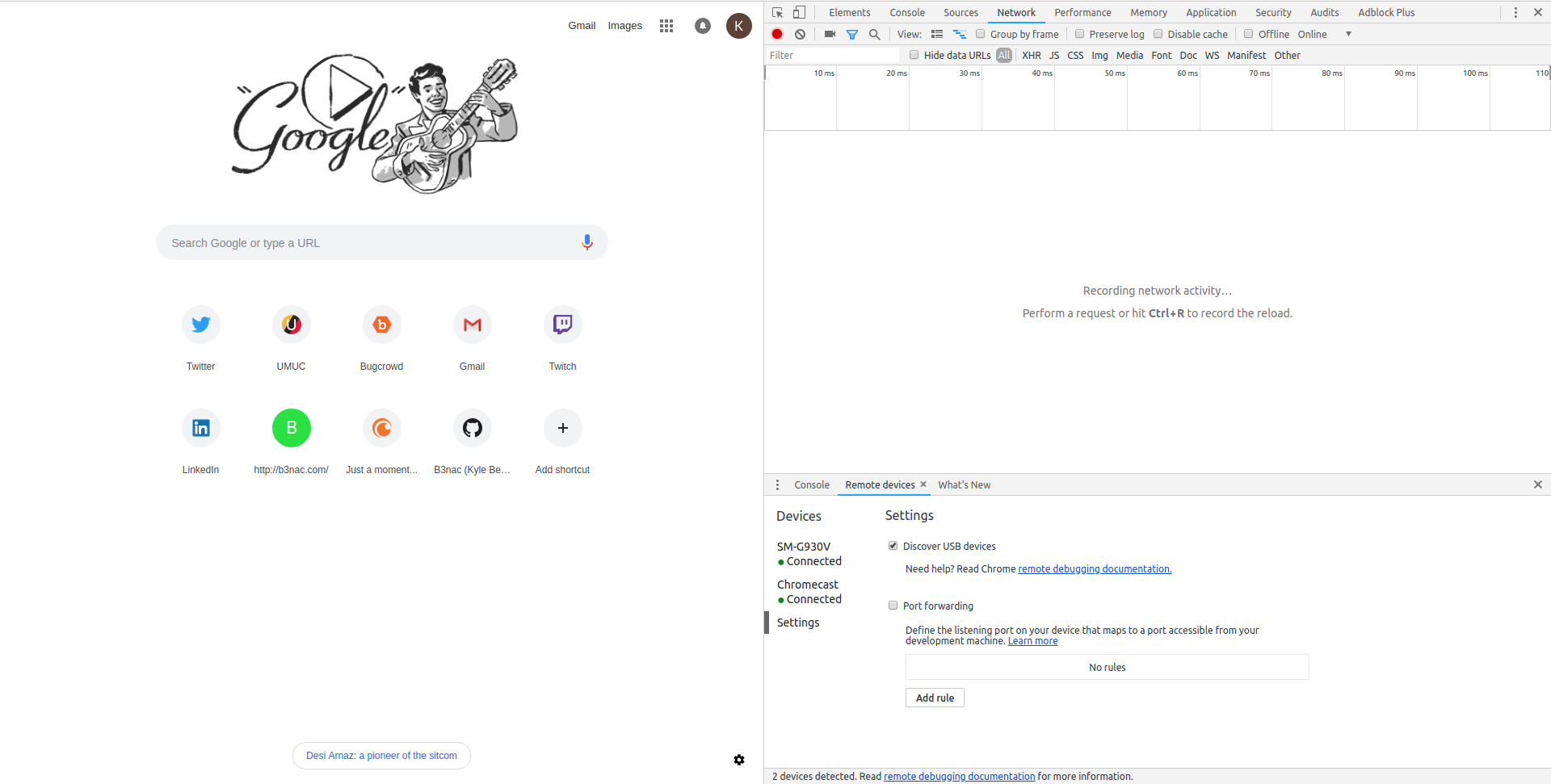1551x784 pixels.
Task: Open network search magnifier icon
Action: coord(874,34)
